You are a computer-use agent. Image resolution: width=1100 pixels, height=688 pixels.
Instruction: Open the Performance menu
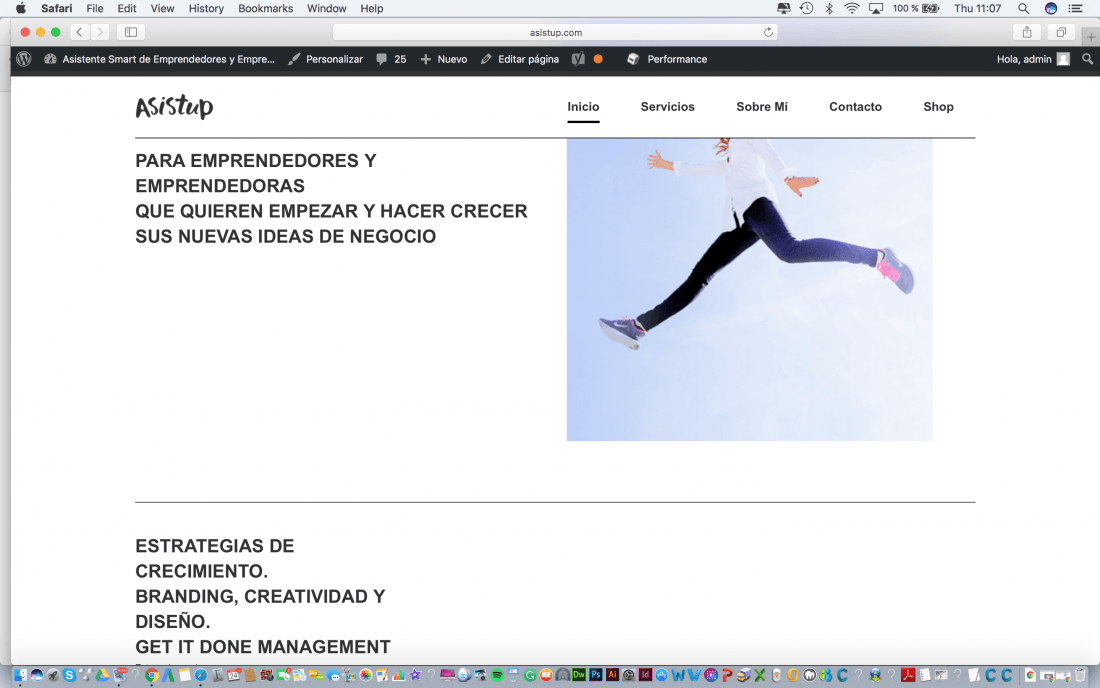pyautogui.click(x=667, y=59)
